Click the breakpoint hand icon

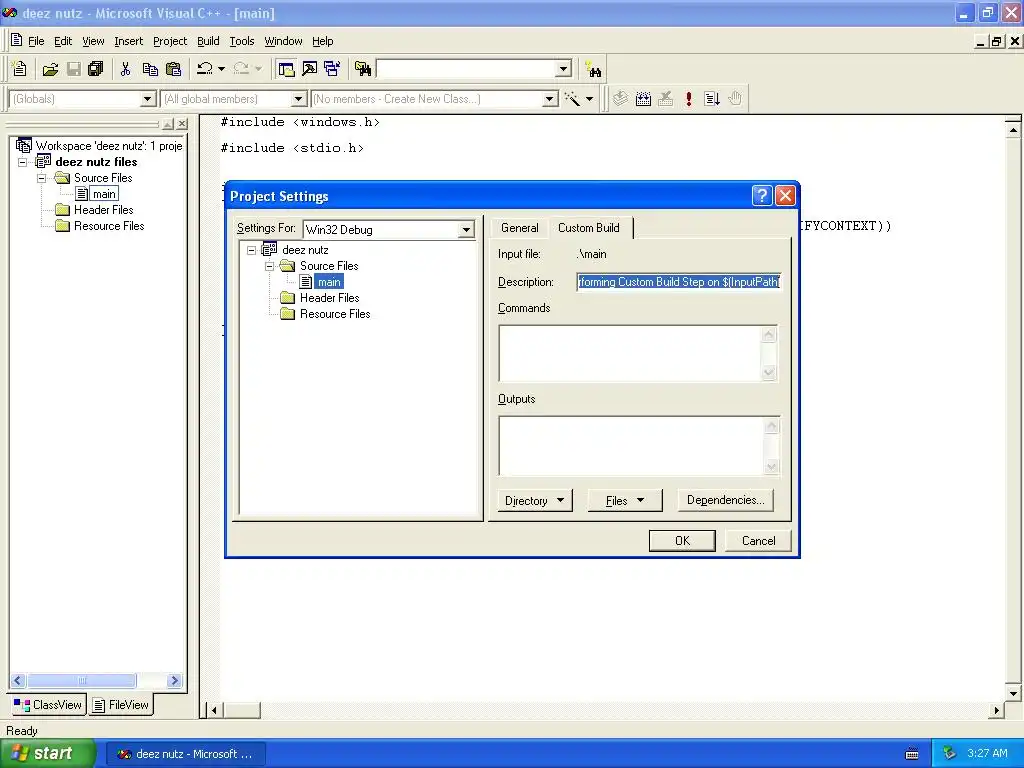(735, 99)
